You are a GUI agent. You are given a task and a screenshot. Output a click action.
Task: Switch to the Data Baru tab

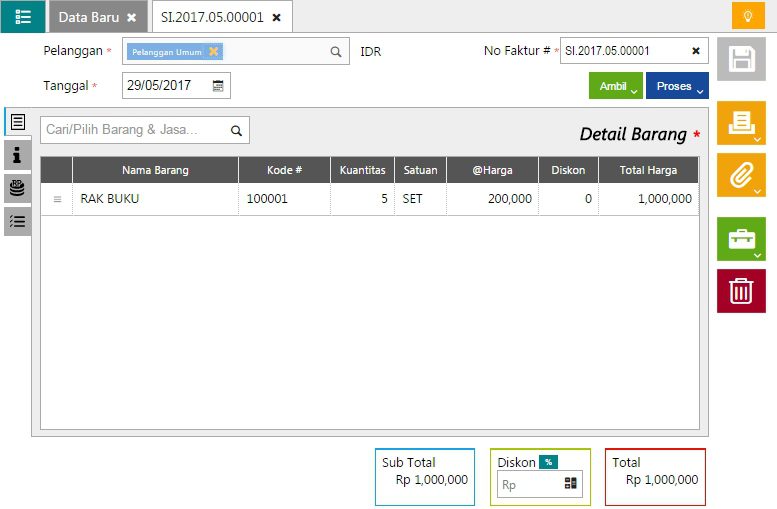pyautogui.click(x=89, y=17)
